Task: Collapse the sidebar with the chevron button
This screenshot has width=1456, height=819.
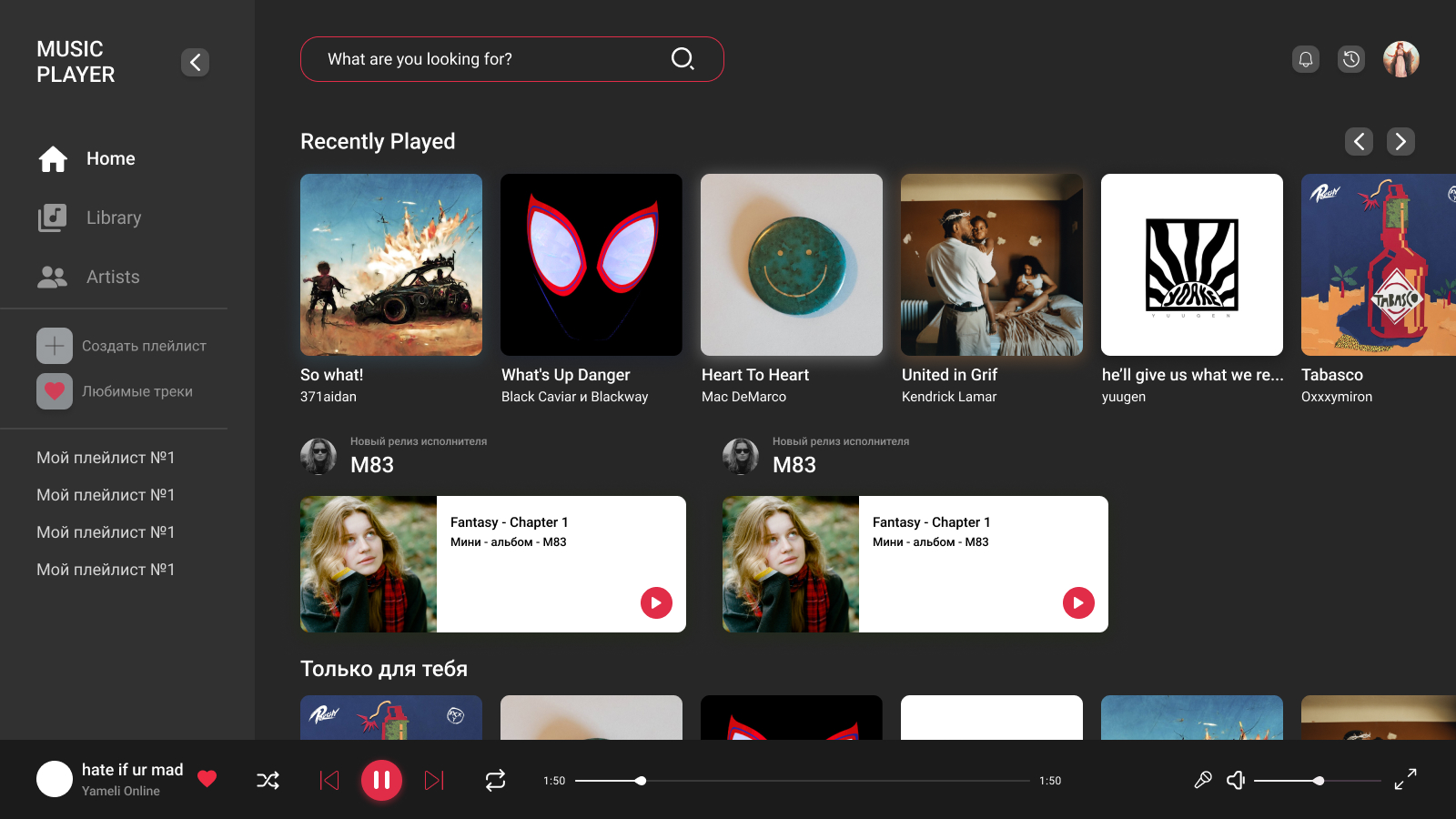Action: coord(196,62)
